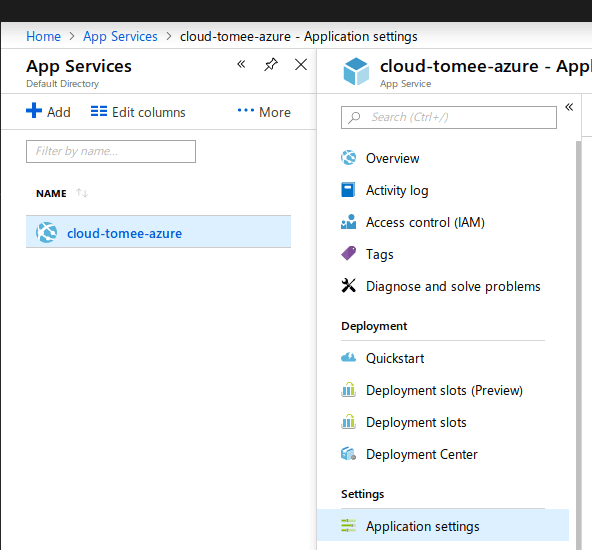This screenshot has width=592, height=550.
Task: Click the Edit columns grid icon
Action: click(x=99, y=111)
